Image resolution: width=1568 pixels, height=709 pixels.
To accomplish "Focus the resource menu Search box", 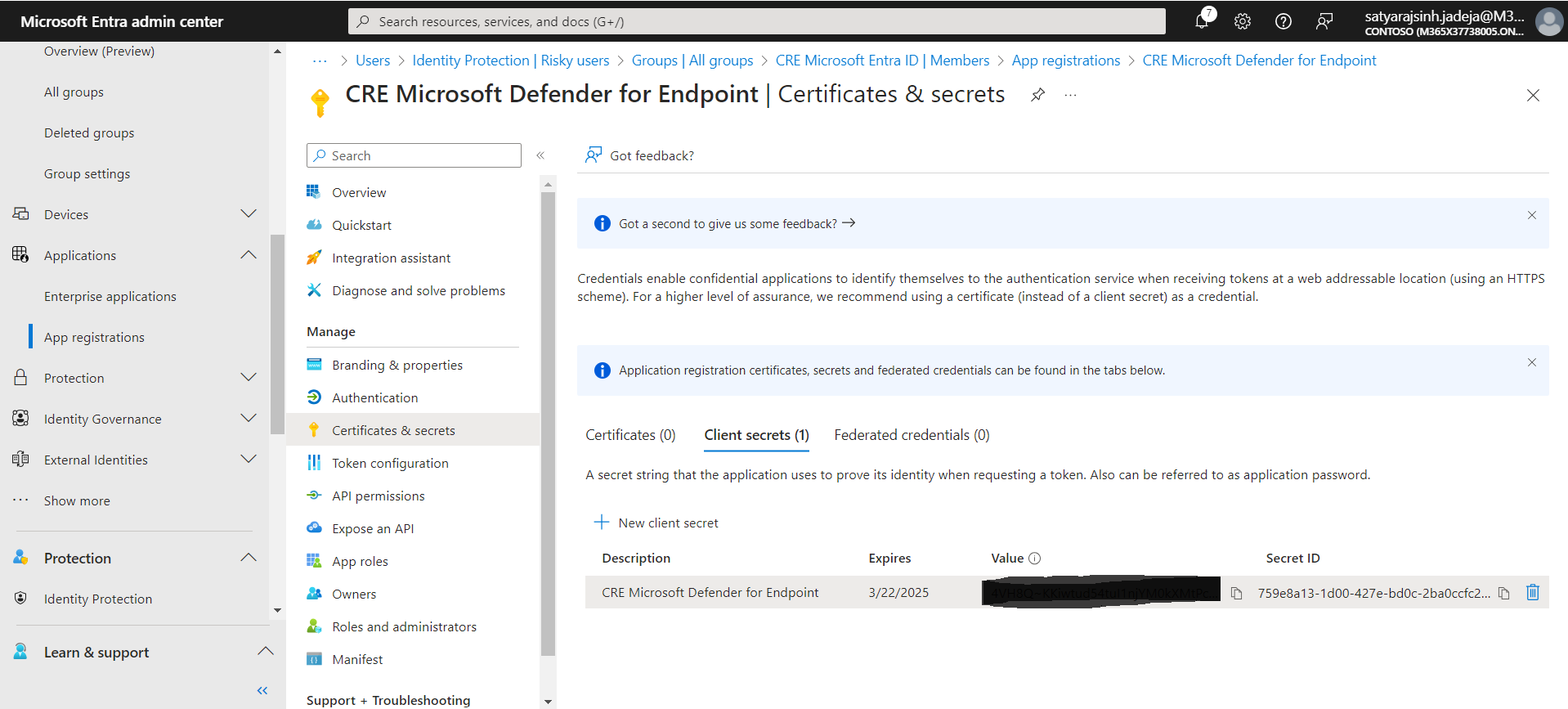I will 414,155.
